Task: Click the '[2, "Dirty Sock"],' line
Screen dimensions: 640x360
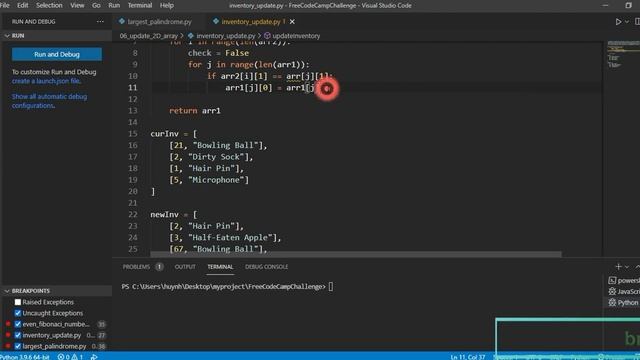Action: pos(211,157)
